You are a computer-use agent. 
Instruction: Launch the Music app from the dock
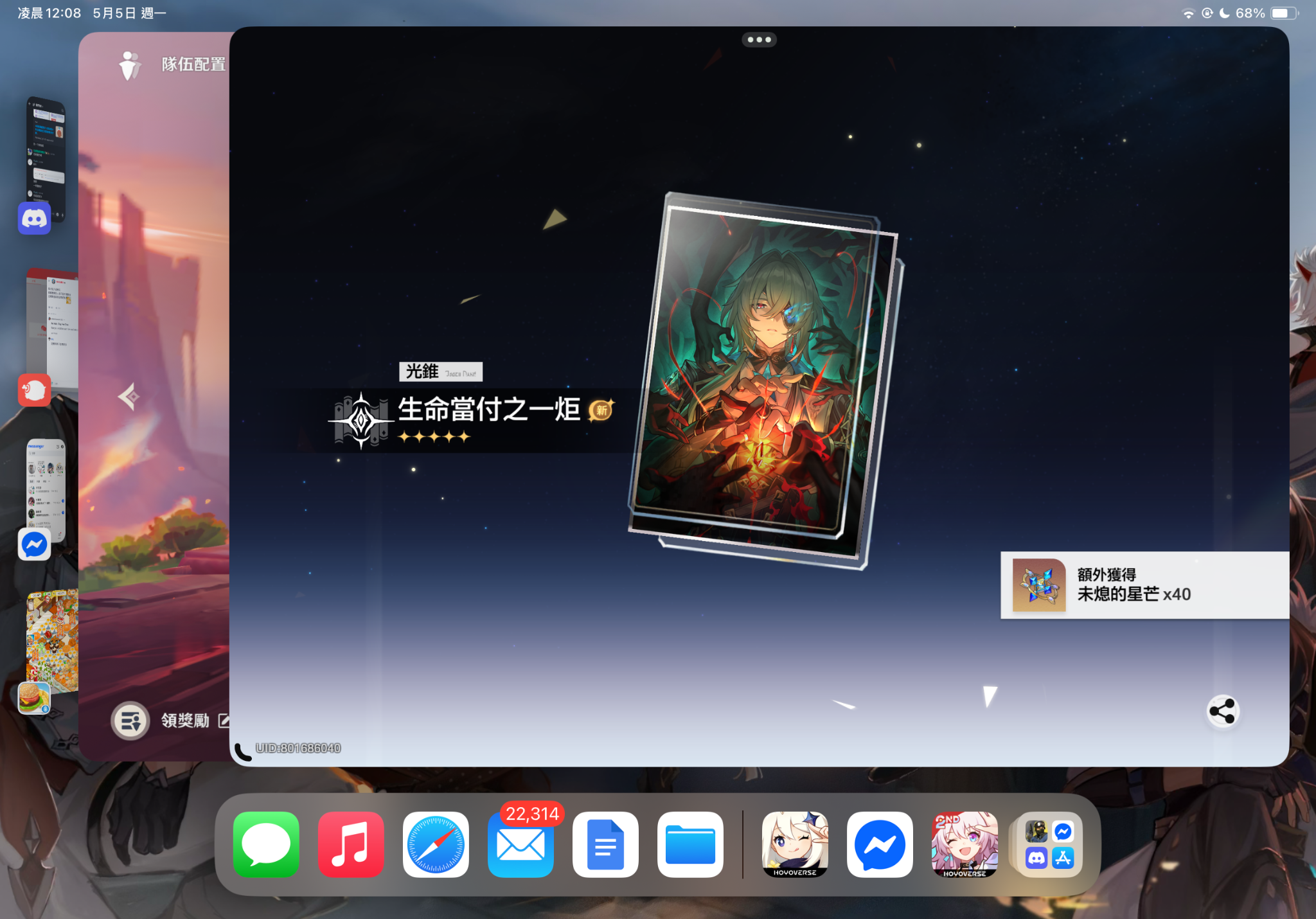(x=351, y=844)
